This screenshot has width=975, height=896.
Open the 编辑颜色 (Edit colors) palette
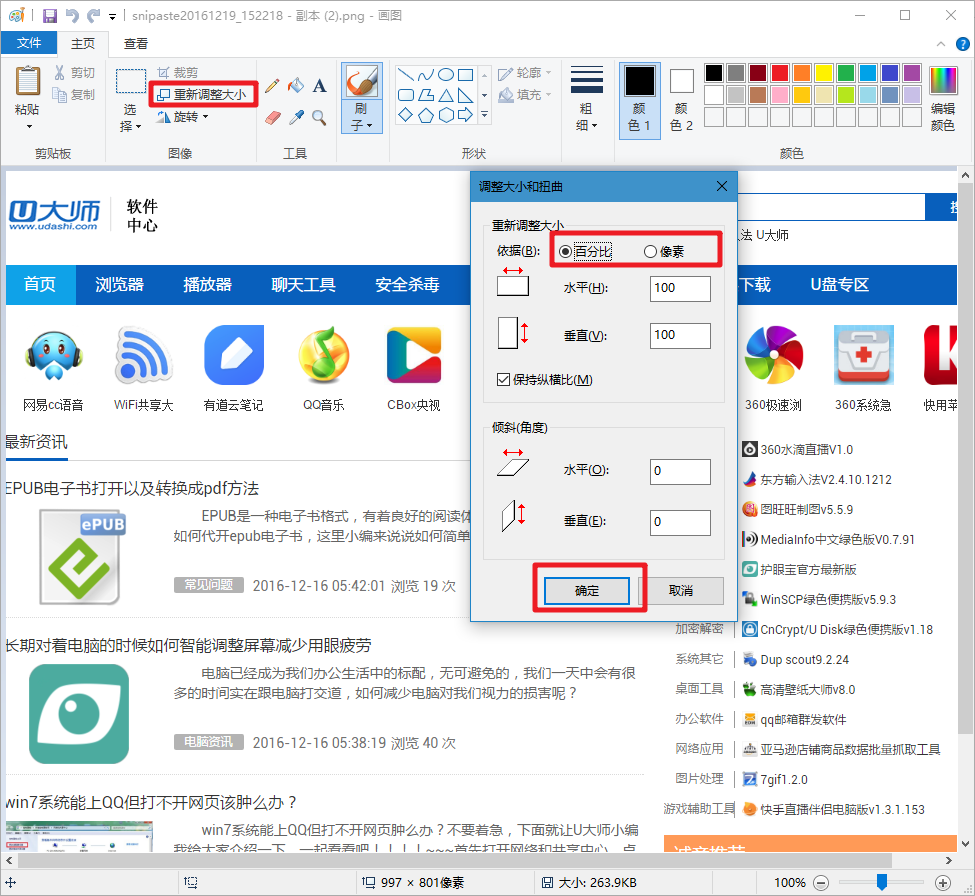pos(942,99)
